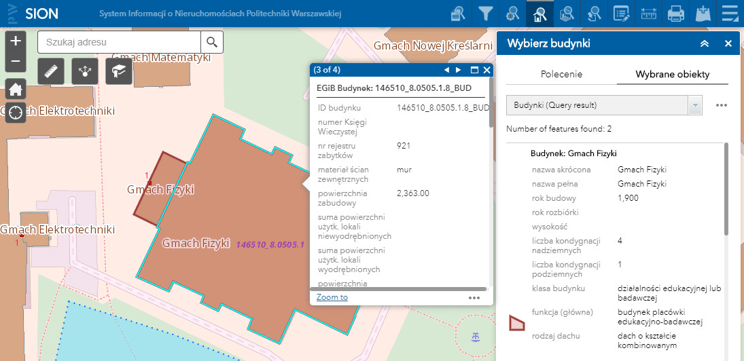Switch to the Wybrane obiekty tab
The width and height of the screenshot is (744, 361).
[672, 74]
